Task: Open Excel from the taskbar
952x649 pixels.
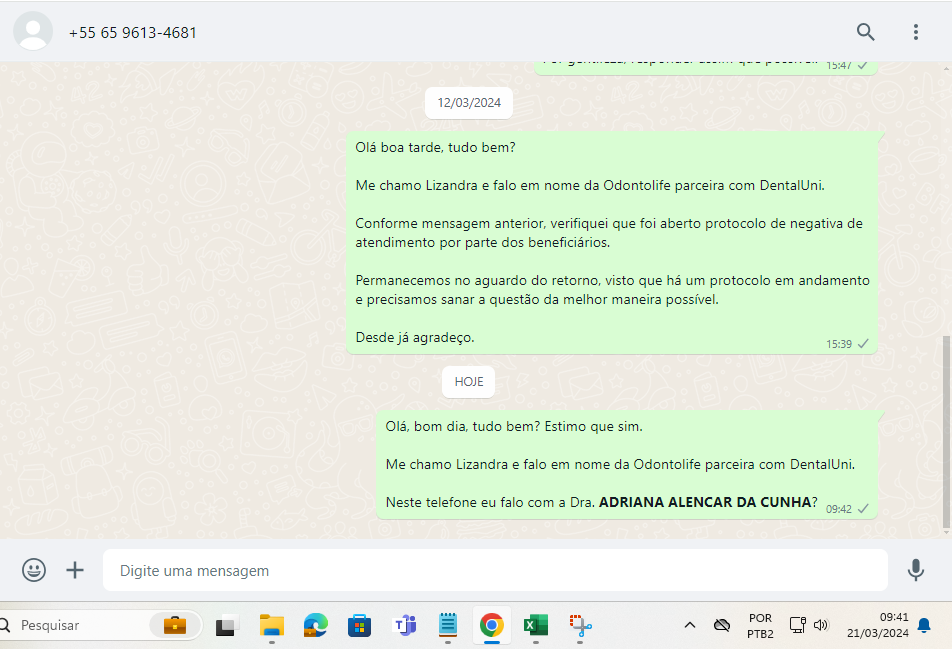Action: (x=536, y=625)
